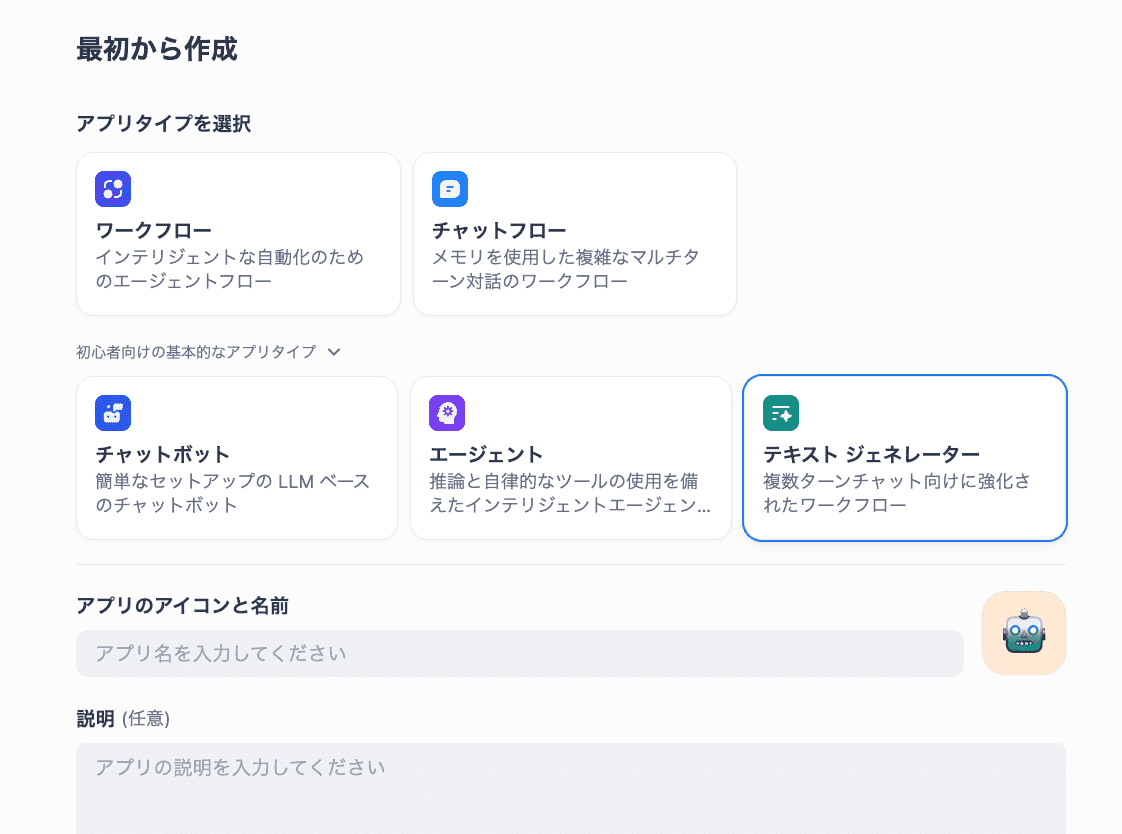Click the green Text Generator (テキスト ジェネレーター) icon
The image size is (1122, 834).
click(781, 413)
